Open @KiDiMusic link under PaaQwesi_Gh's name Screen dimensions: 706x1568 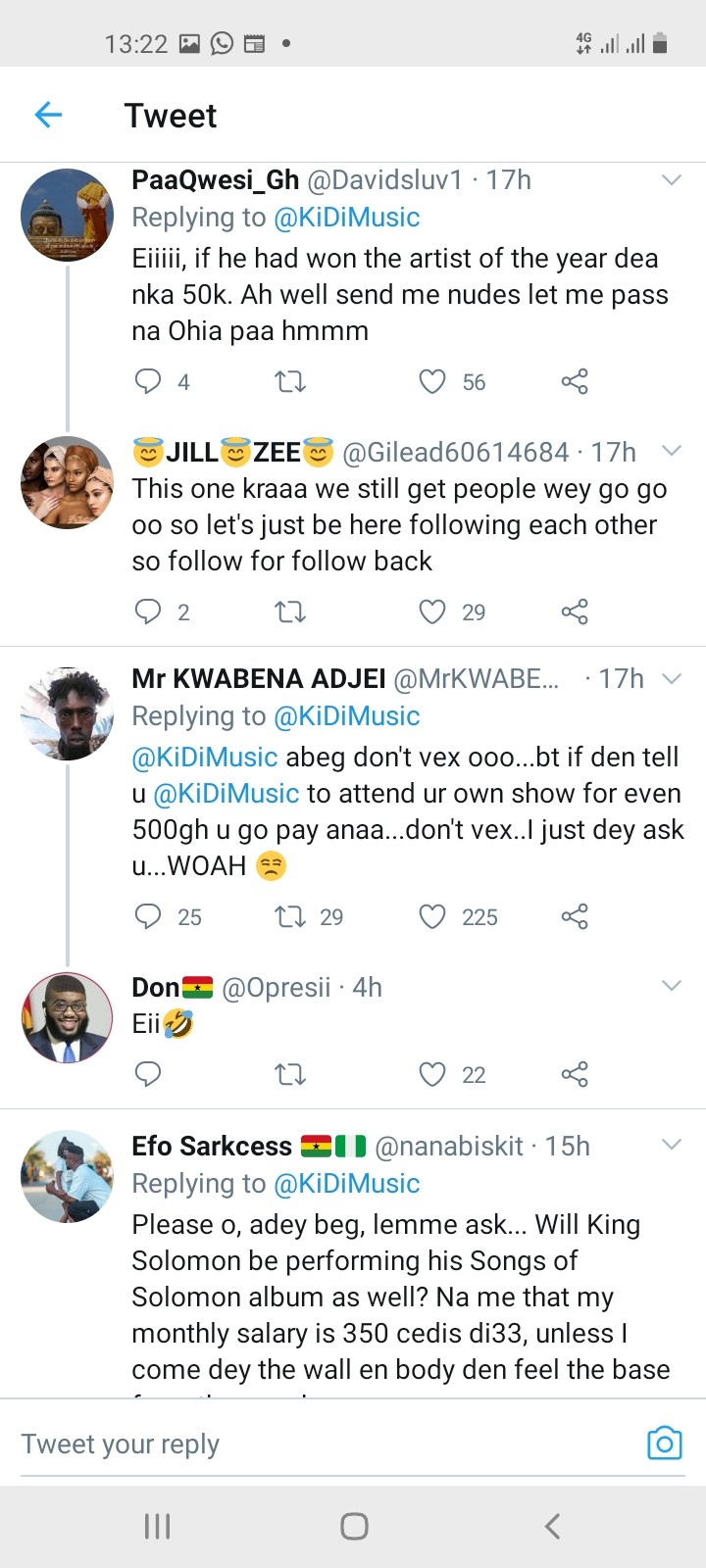[346, 218]
